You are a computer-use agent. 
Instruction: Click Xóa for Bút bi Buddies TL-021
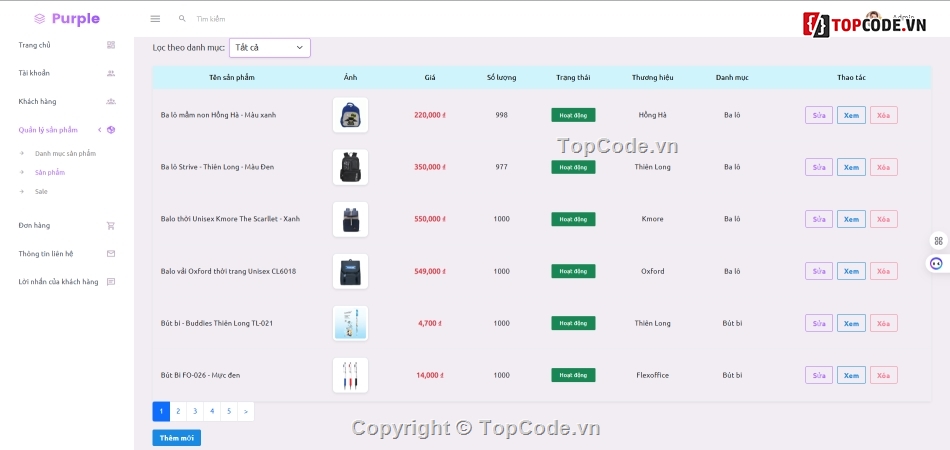883,323
